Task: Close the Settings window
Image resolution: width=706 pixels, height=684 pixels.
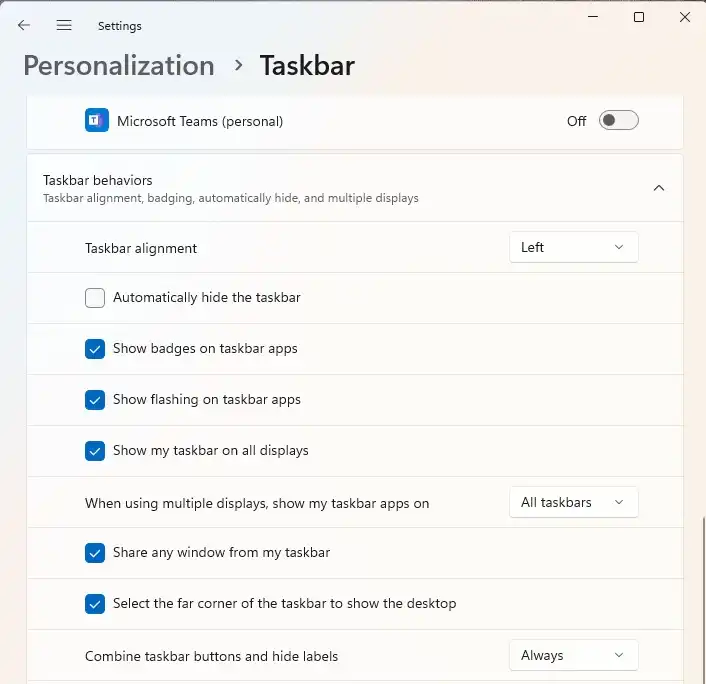Action: 685,17
